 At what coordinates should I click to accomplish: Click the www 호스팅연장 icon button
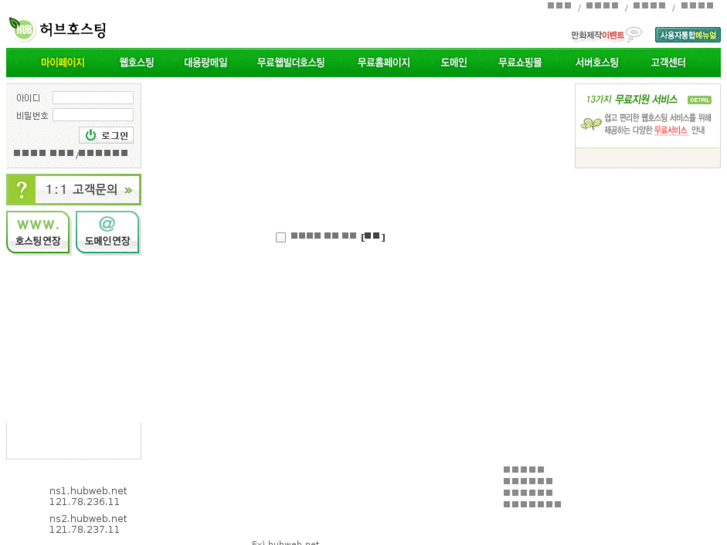coord(38,232)
